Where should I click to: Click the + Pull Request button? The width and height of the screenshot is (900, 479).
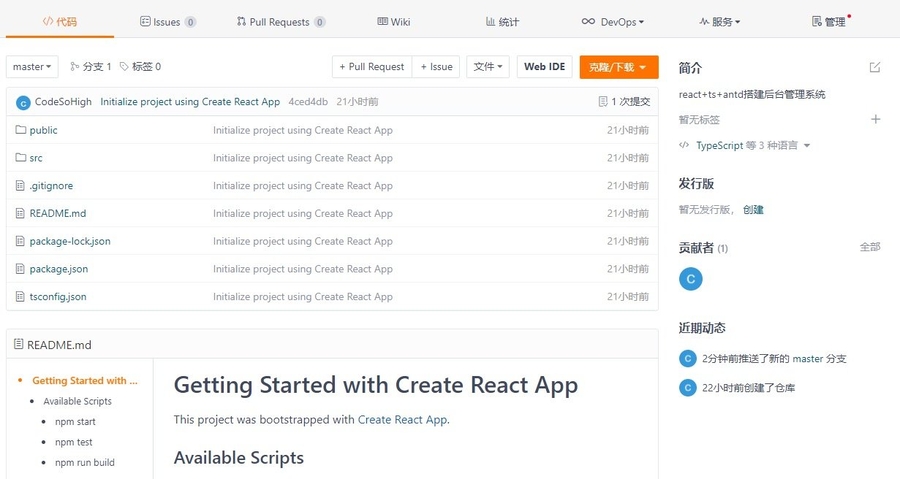pos(372,67)
